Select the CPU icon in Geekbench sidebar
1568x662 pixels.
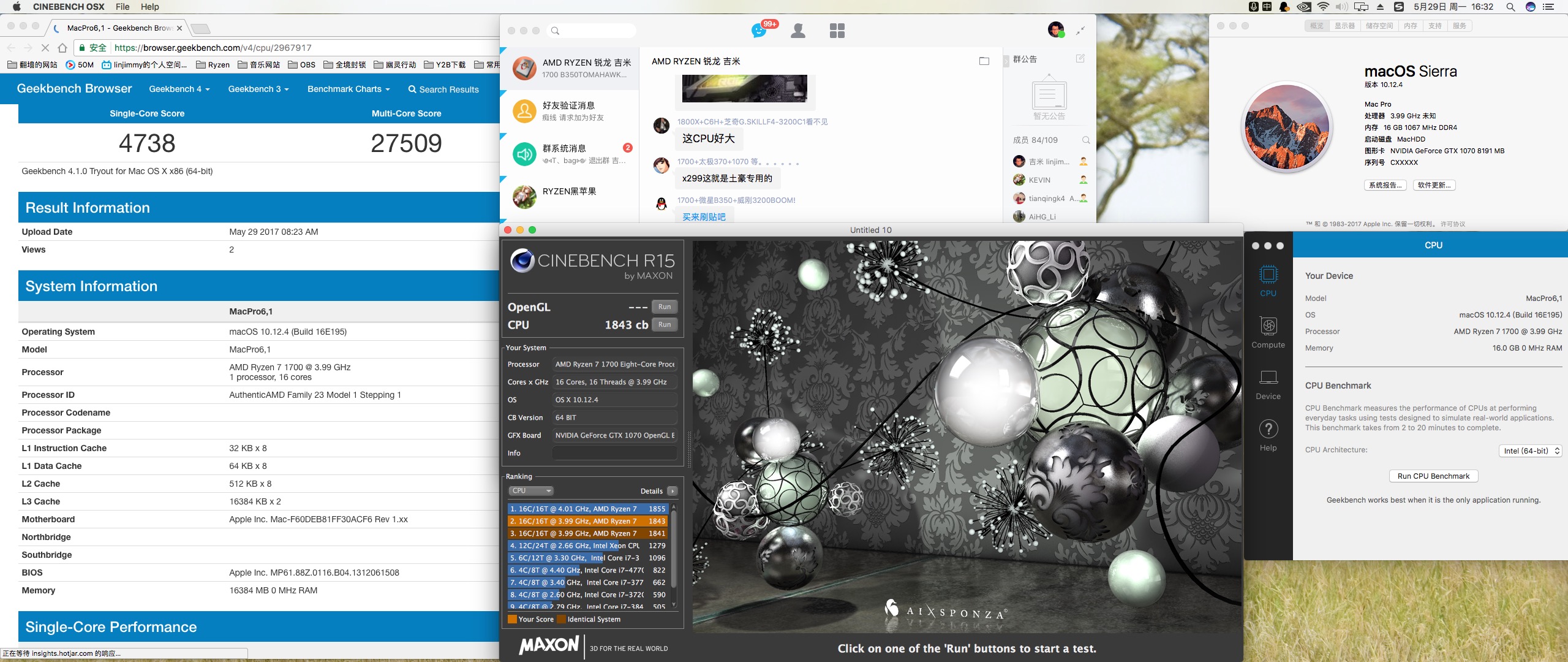tap(1268, 281)
